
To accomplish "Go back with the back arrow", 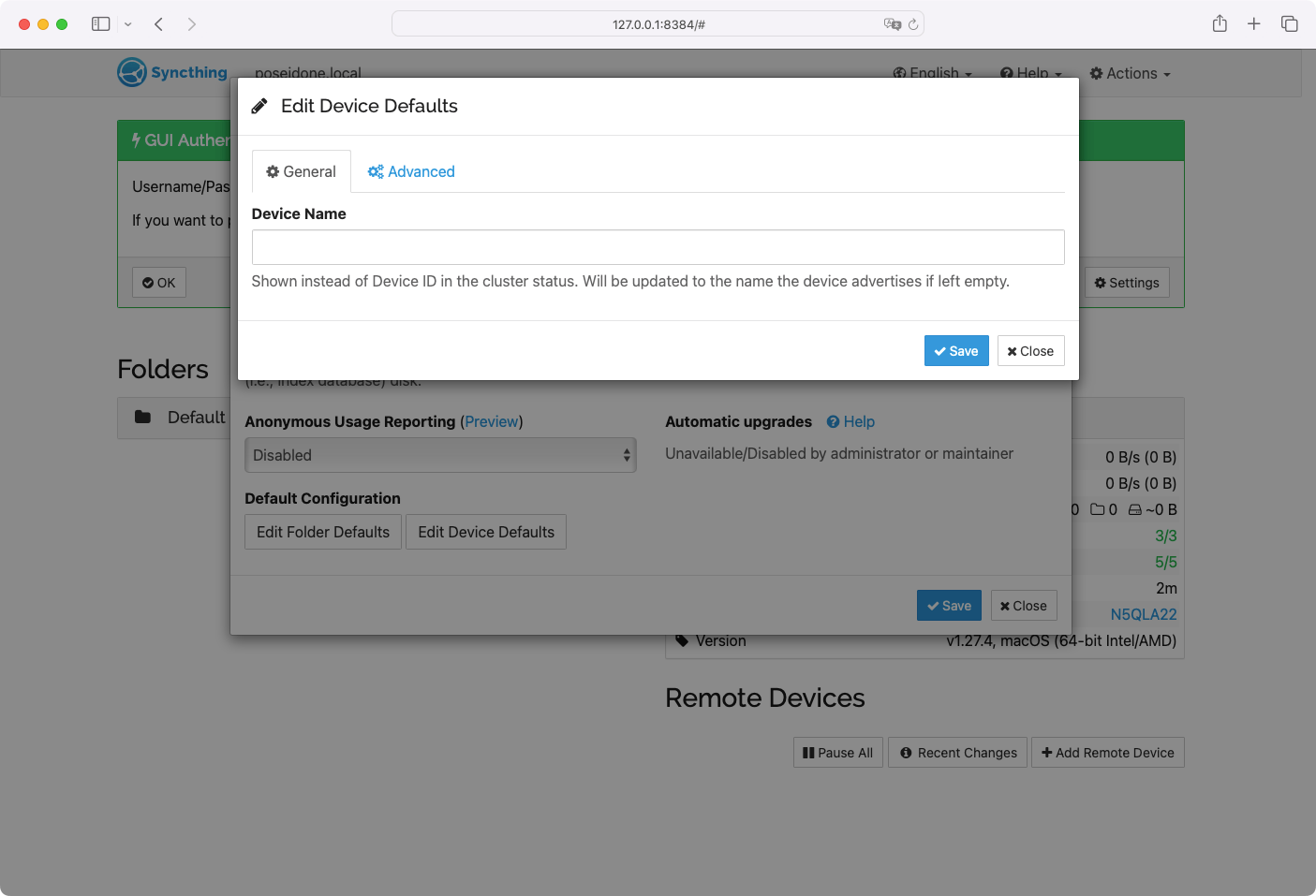I will click(x=159, y=23).
